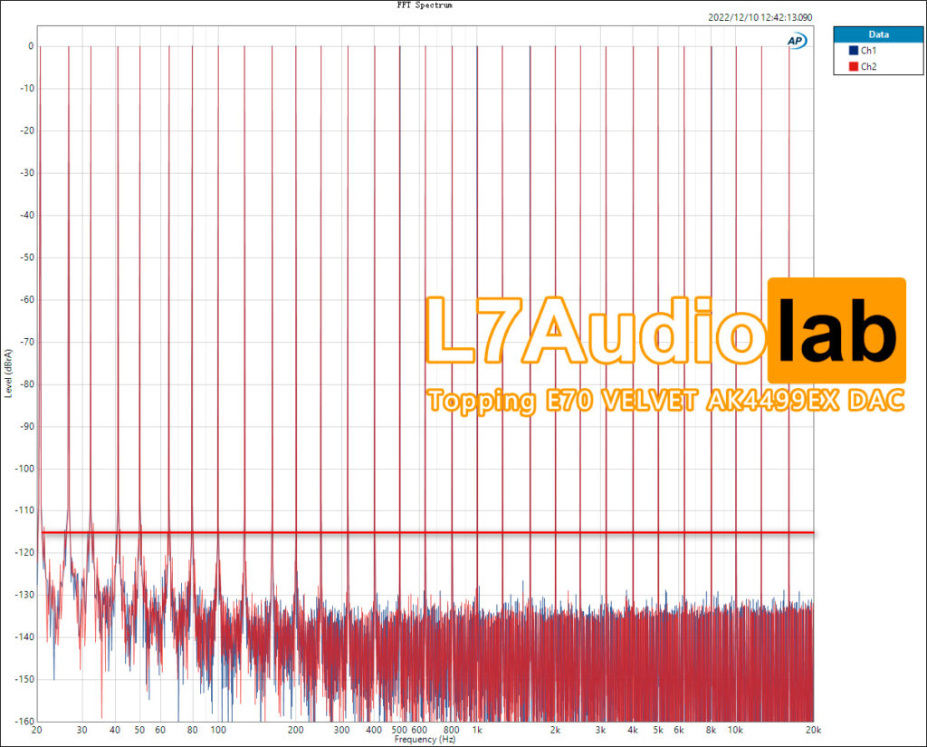Viewport: 927px width, 747px height.
Task: Click the AP logo icon on graph
Action: coord(796,41)
